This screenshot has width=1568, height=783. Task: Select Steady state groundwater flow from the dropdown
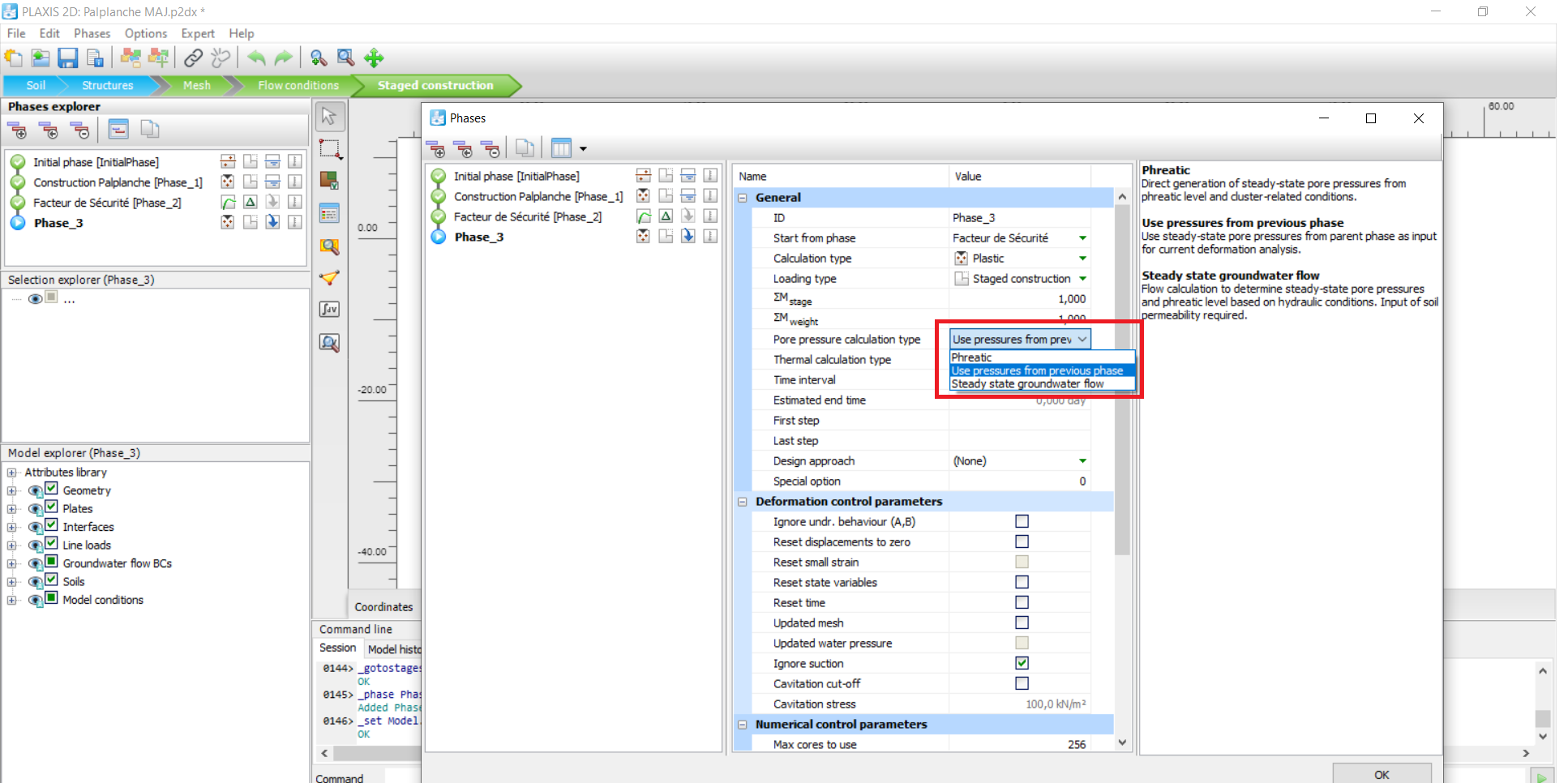[x=1030, y=383]
